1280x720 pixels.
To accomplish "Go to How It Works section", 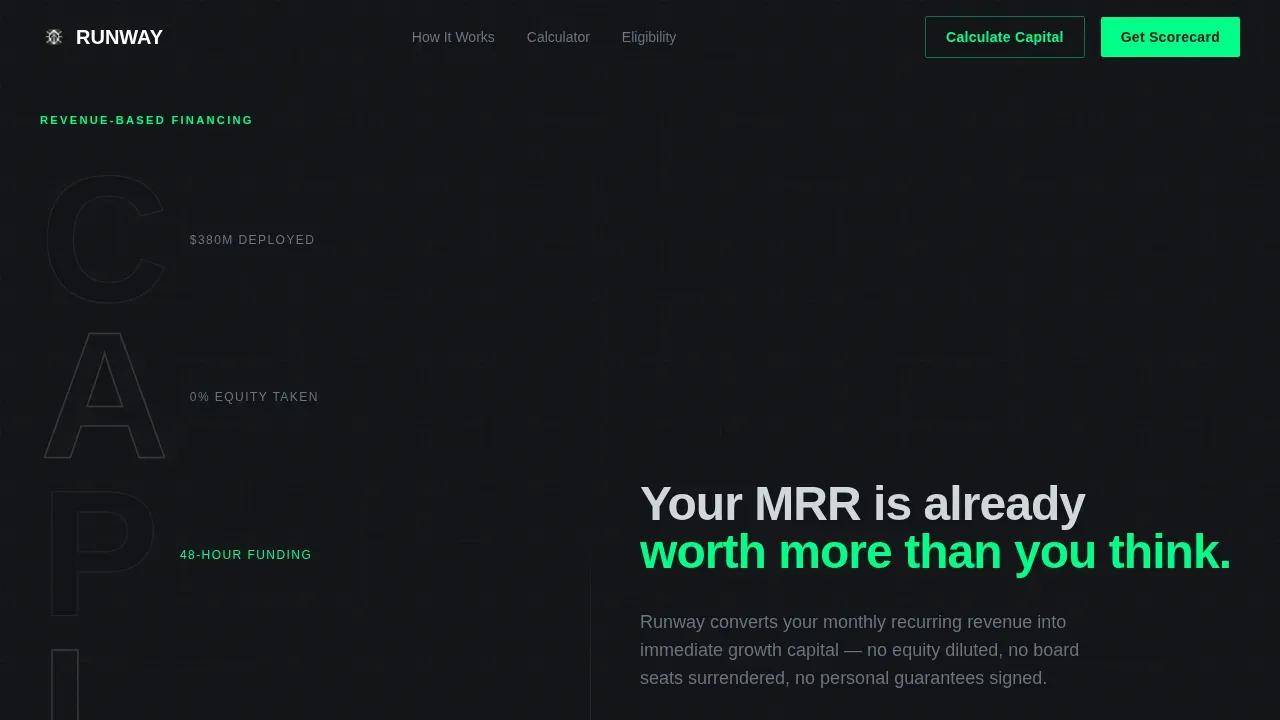I will (x=453, y=37).
